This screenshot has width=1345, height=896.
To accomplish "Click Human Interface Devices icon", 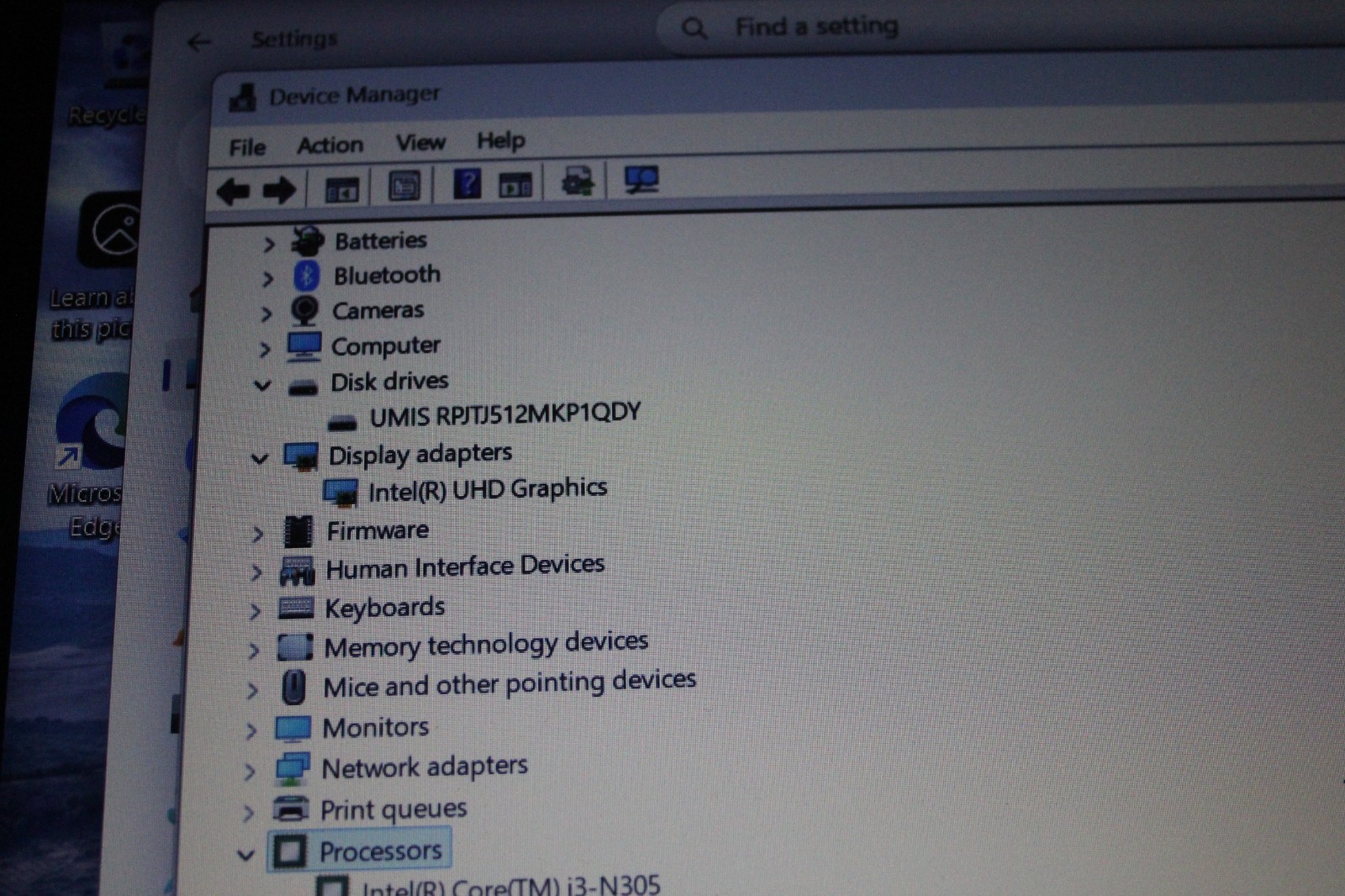I will pos(297,572).
